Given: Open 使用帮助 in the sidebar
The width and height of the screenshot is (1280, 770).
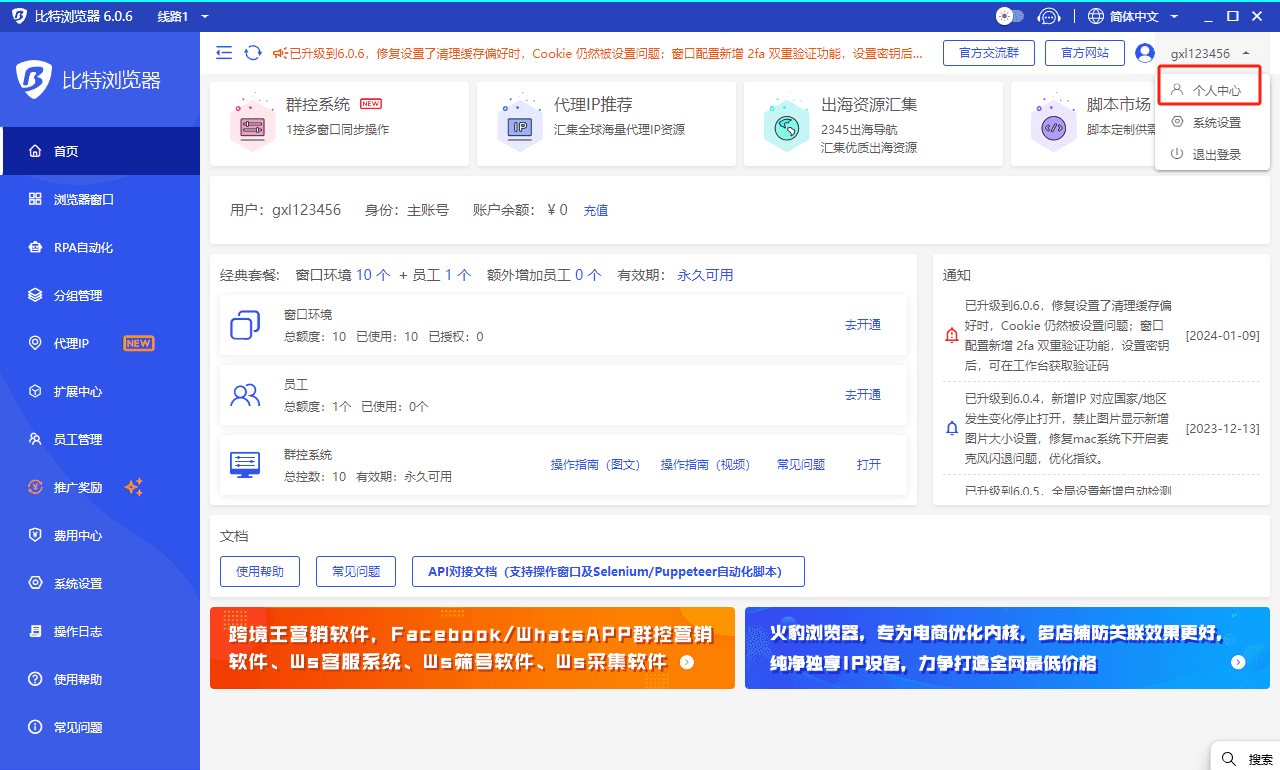Looking at the screenshot, I should [x=100, y=679].
